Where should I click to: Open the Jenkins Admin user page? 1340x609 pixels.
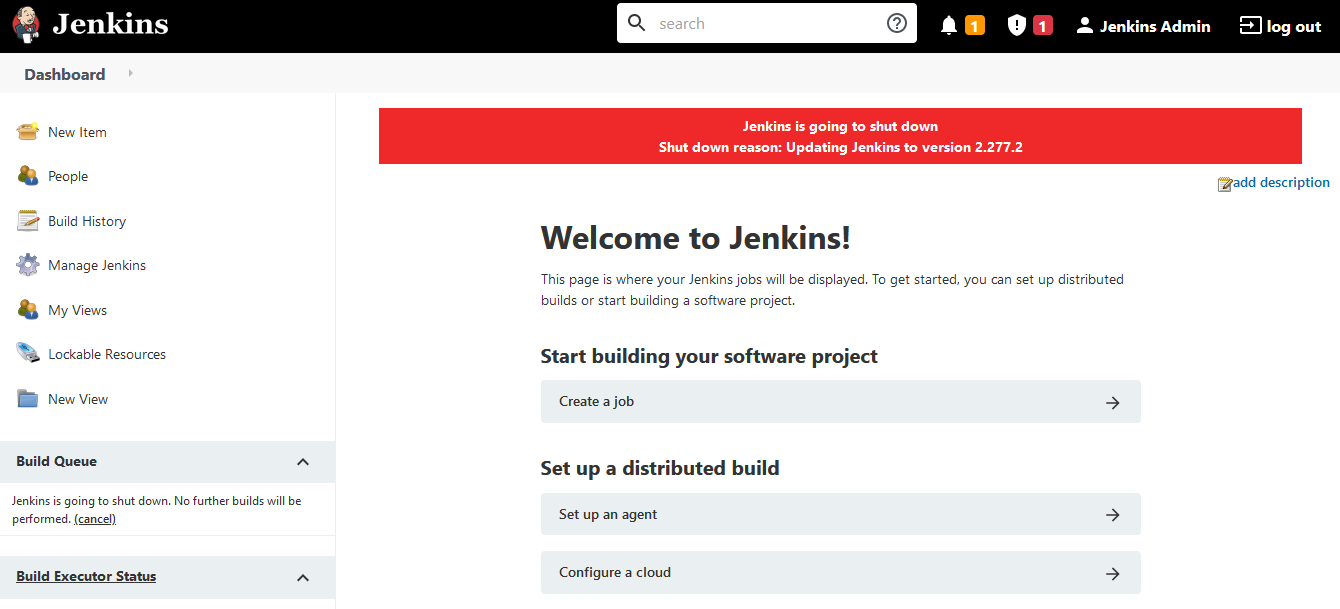coord(1155,27)
